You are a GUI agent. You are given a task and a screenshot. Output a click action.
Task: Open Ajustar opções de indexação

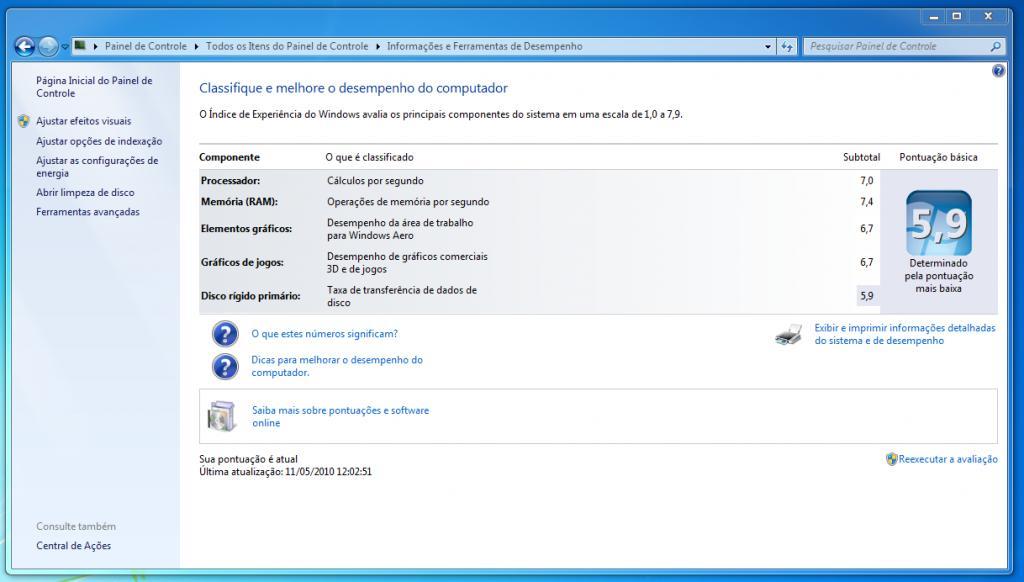[99, 141]
